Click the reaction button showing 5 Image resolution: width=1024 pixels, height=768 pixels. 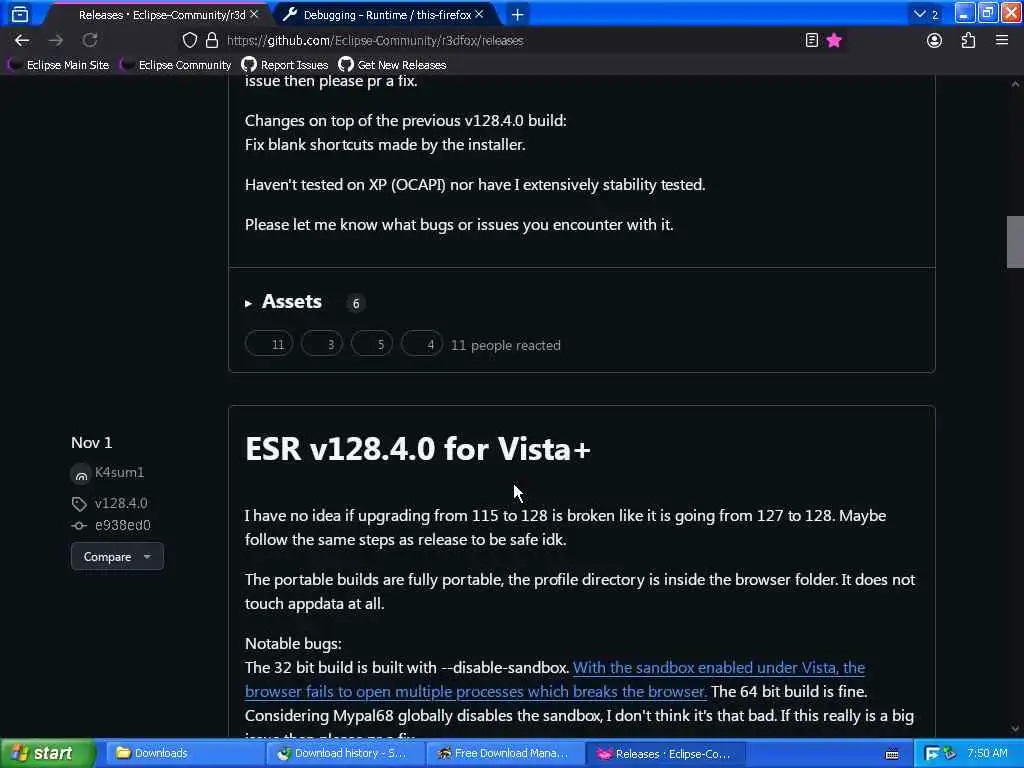(372, 344)
